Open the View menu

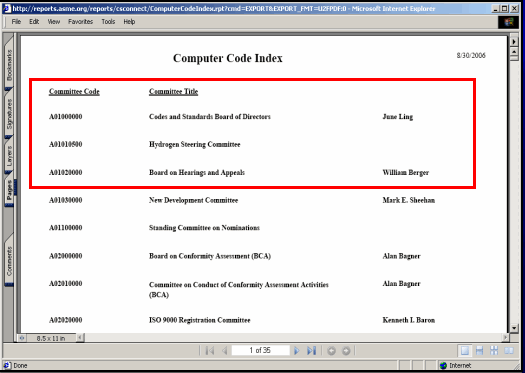[x=54, y=22]
